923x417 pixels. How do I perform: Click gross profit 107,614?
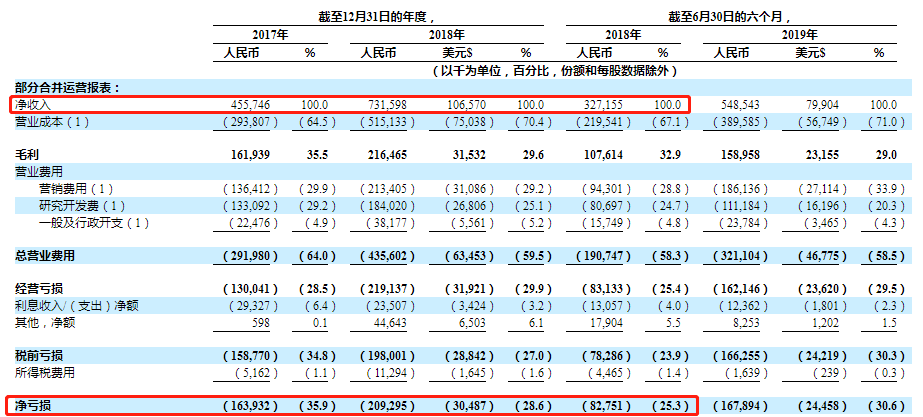(605, 155)
